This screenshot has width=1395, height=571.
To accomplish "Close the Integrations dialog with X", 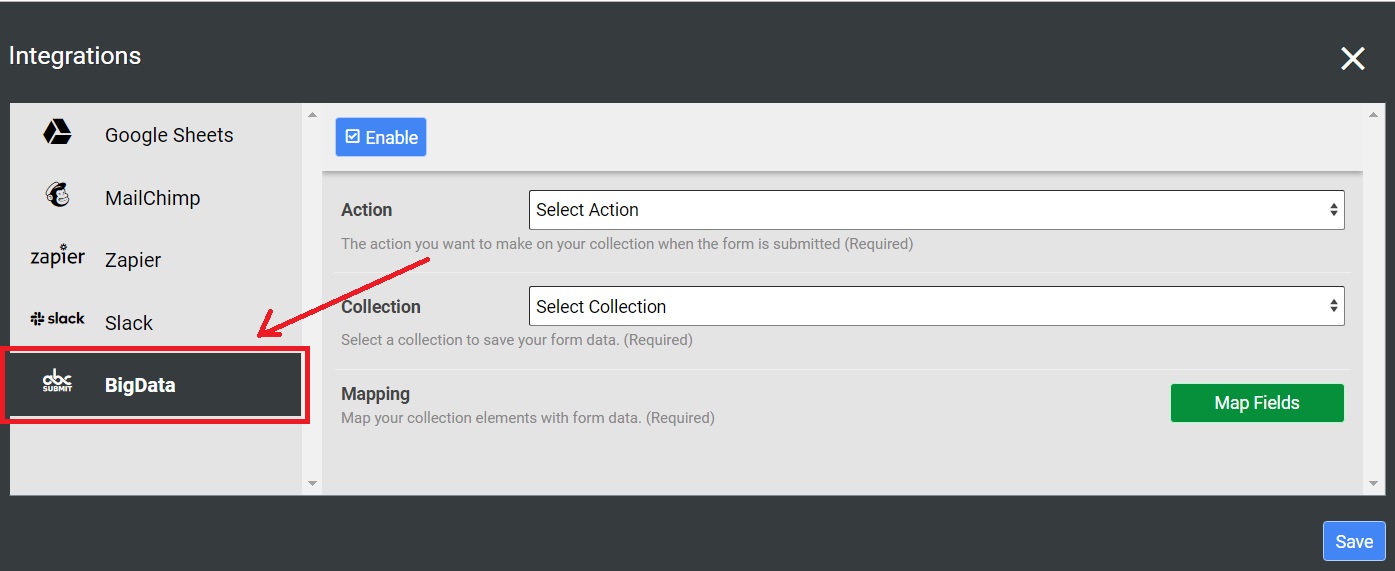I will point(1352,59).
